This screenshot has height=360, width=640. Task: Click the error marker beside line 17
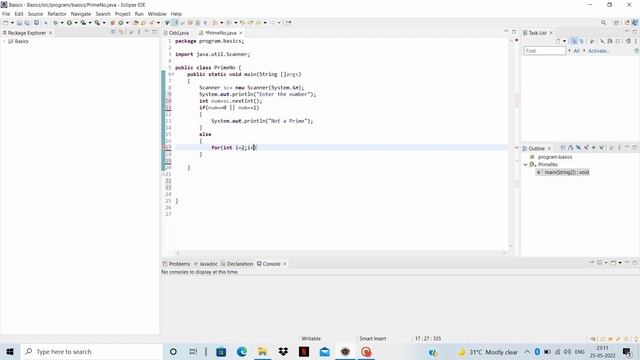(x=164, y=147)
